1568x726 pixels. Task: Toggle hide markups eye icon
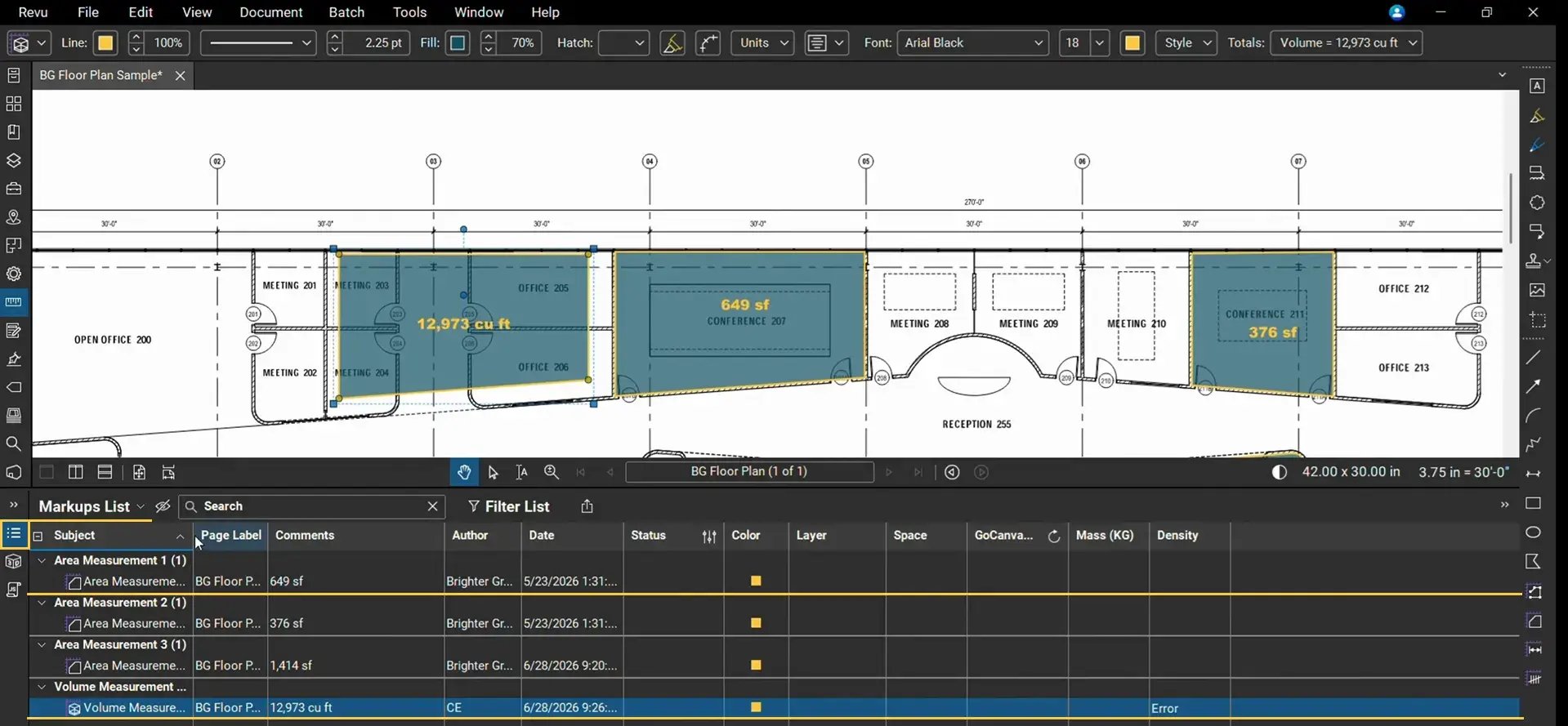coord(163,506)
